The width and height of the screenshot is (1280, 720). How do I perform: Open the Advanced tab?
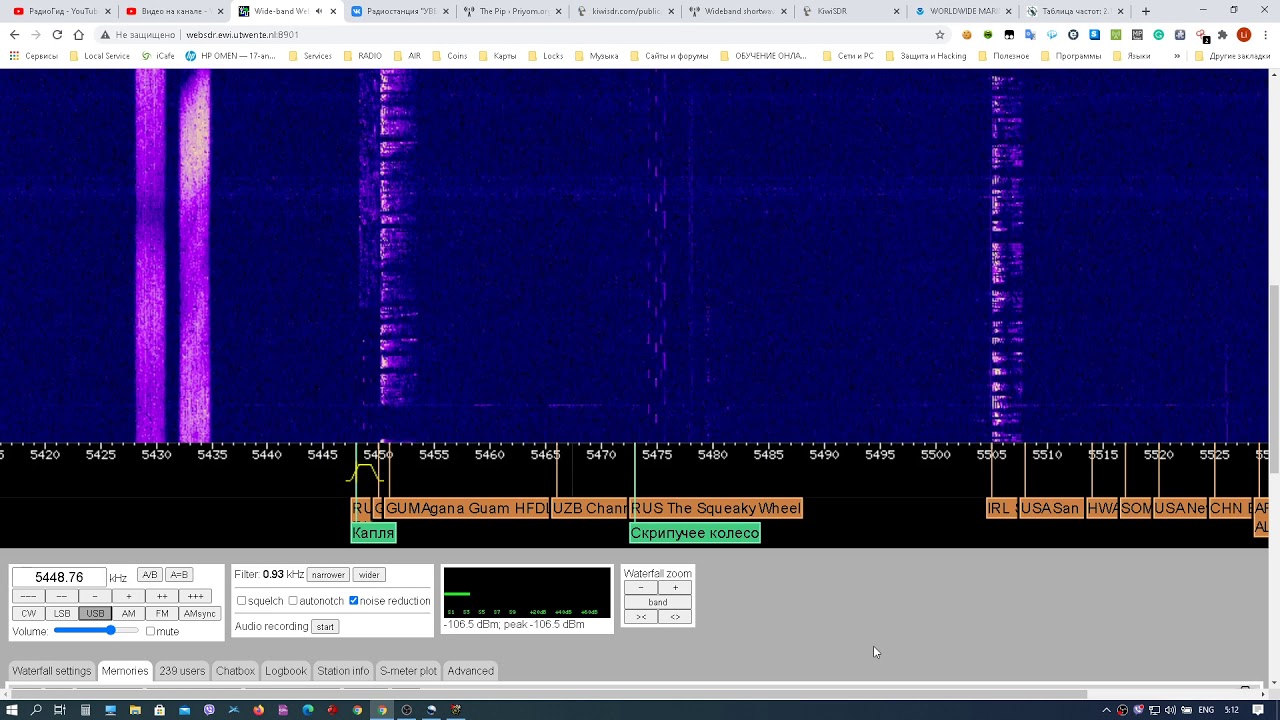(x=470, y=671)
